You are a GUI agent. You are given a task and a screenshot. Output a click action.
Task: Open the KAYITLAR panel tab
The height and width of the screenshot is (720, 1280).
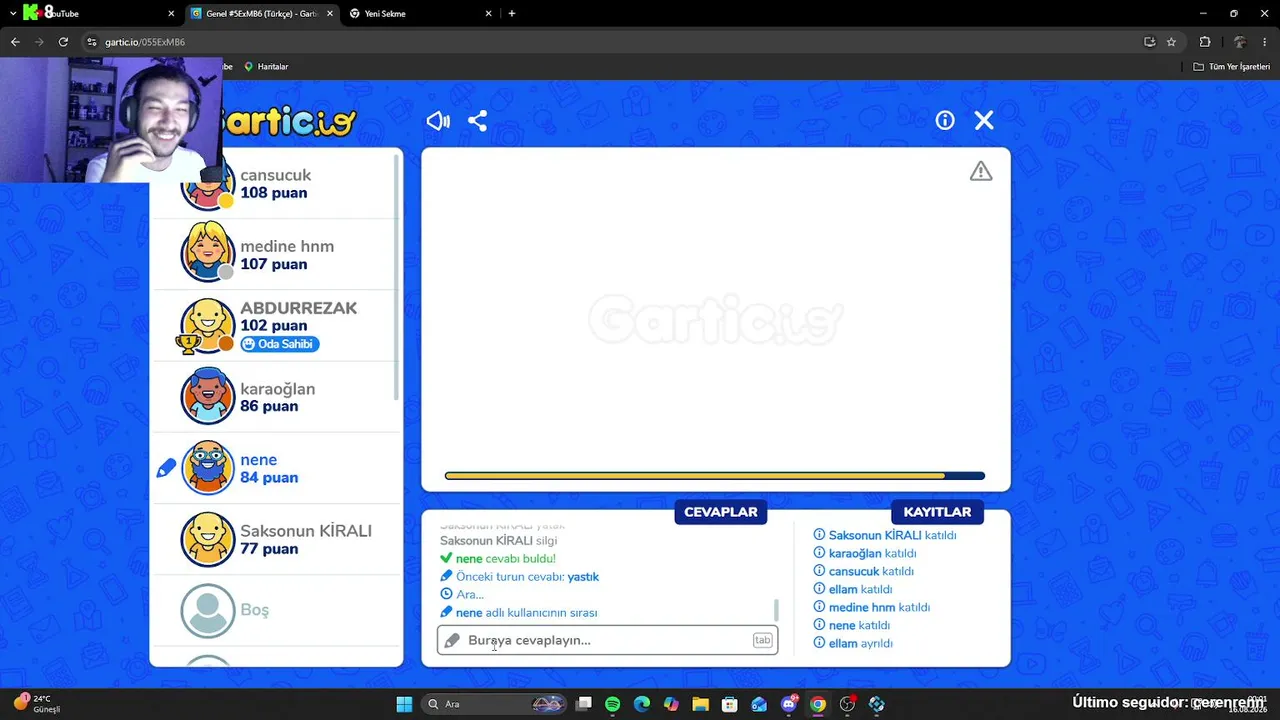click(937, 512)
